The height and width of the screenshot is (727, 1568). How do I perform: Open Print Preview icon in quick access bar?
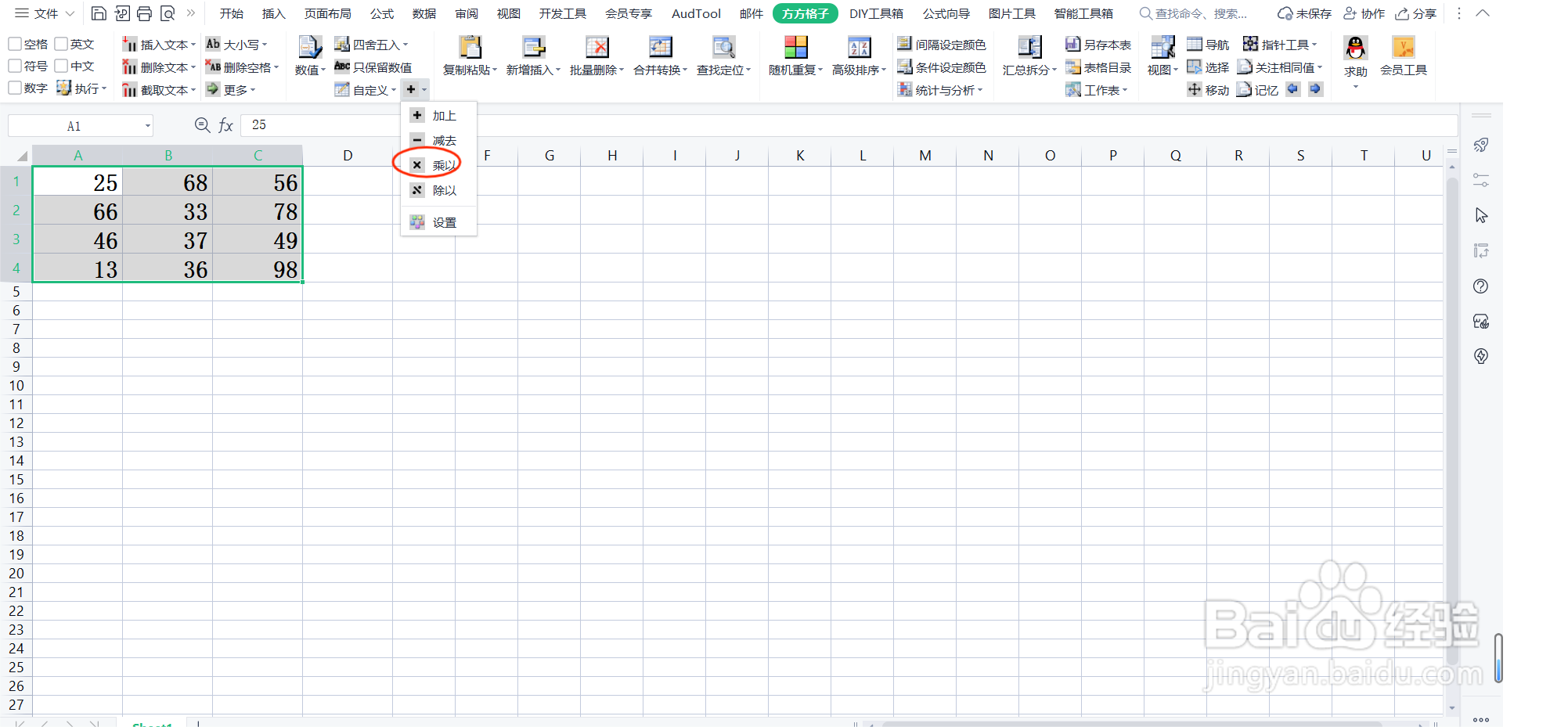pos(168,13)
